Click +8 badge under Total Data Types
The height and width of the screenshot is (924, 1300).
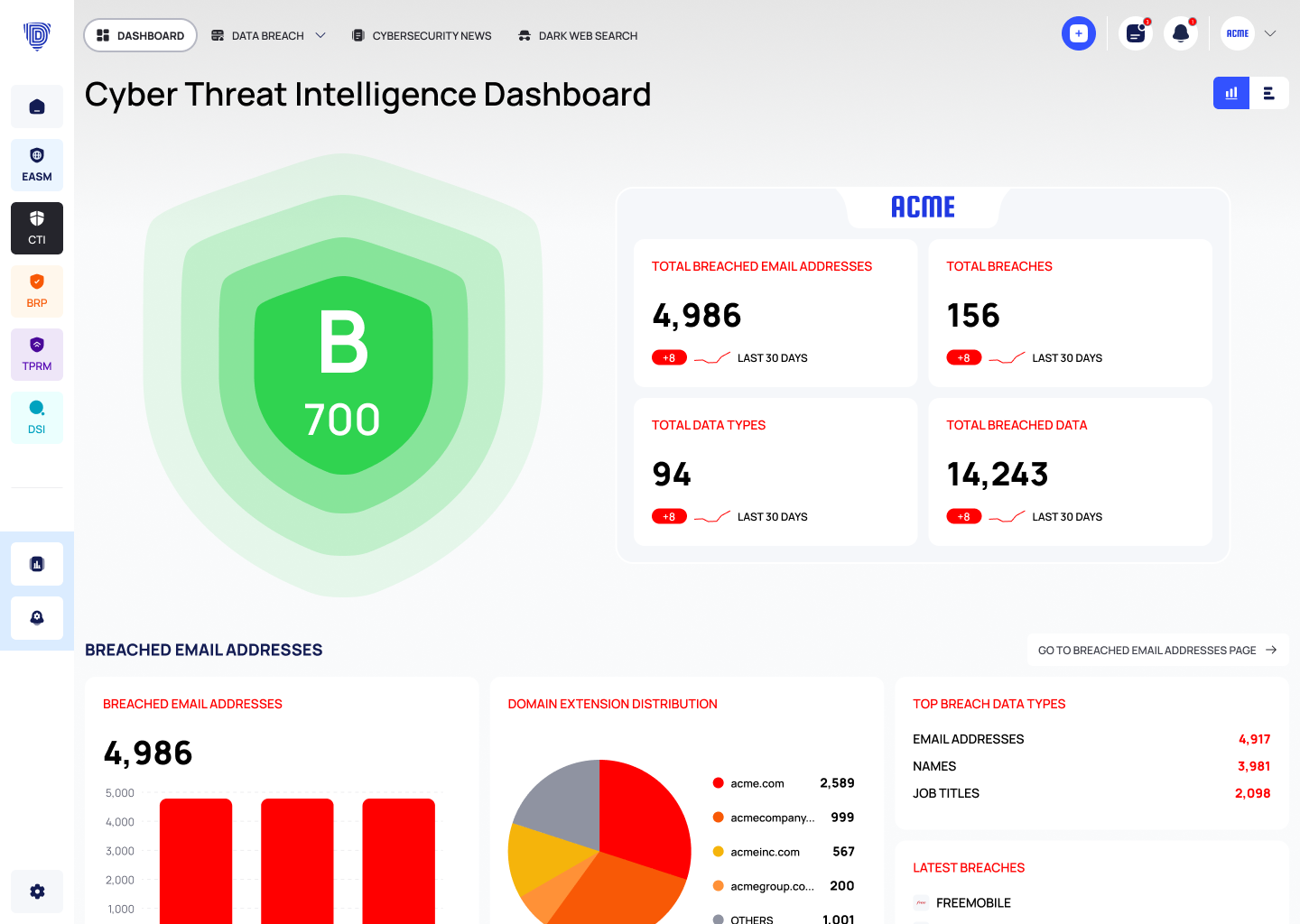(669, 517)
